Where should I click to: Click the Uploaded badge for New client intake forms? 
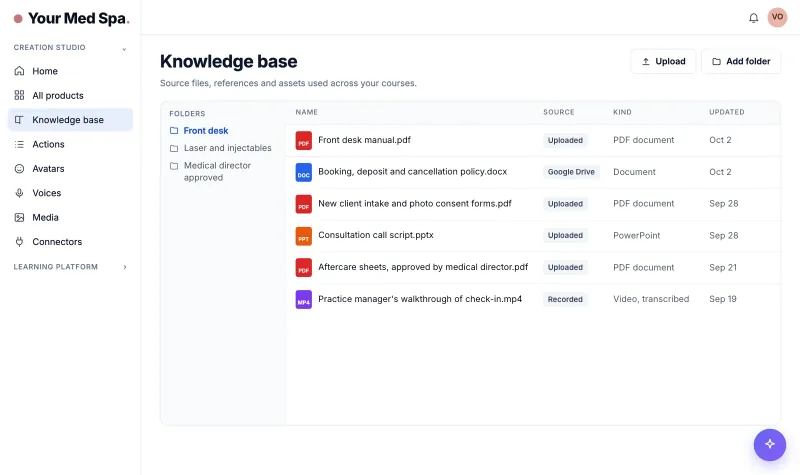click(565, 204)
